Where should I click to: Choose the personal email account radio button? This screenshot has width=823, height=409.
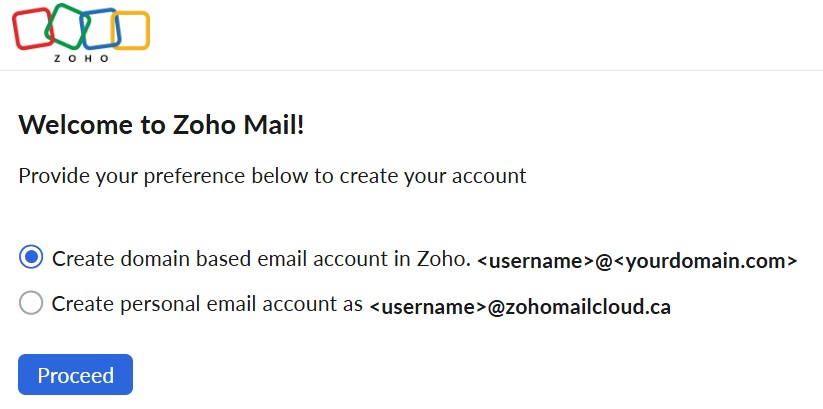tap(31, 303)
